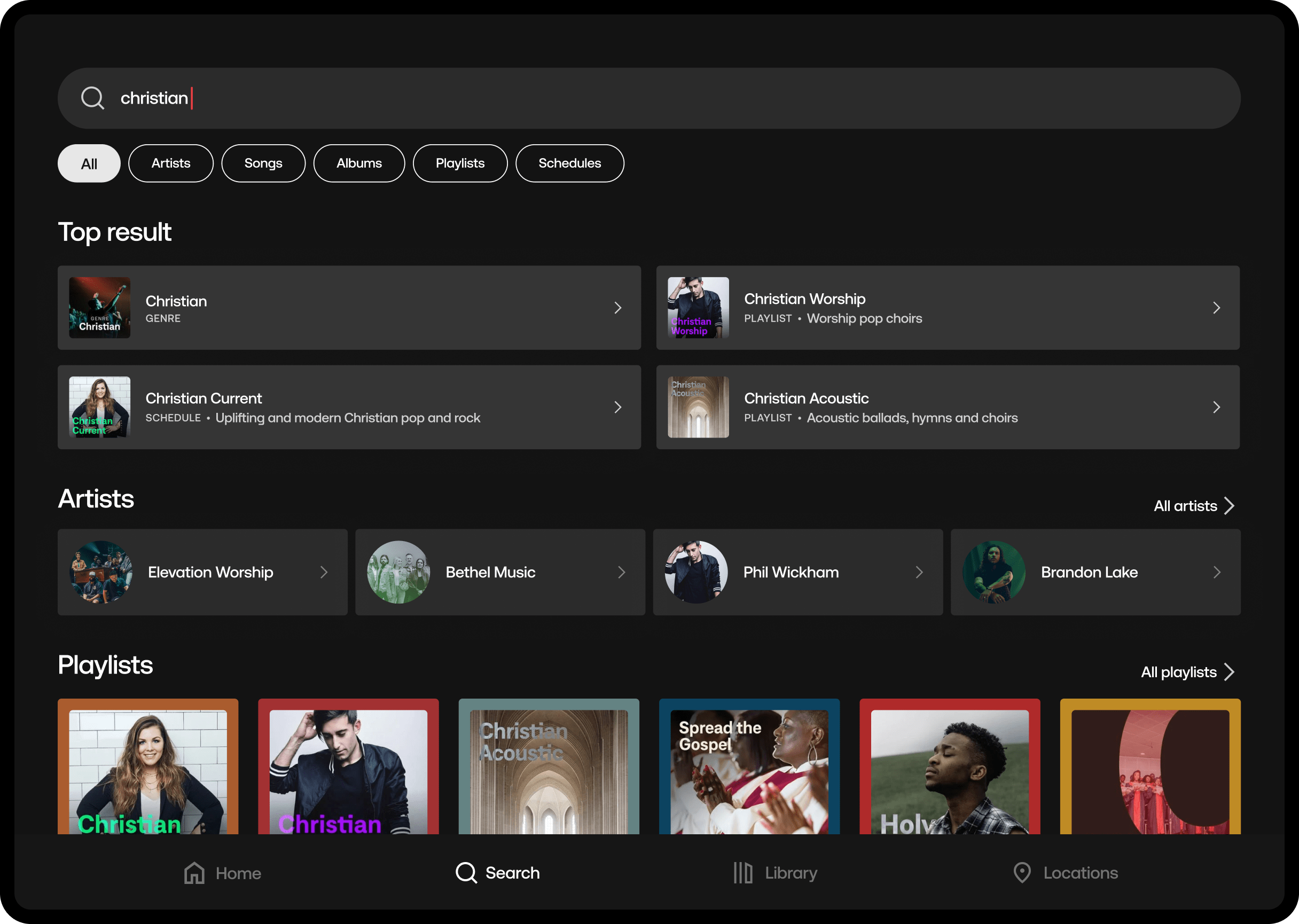Click the magnifier icon in search bar

(92, 98)
